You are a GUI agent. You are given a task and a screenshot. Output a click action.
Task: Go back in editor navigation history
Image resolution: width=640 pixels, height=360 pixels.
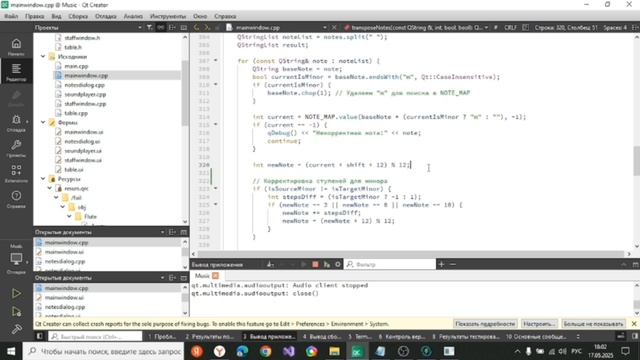[x=196, y=27]
